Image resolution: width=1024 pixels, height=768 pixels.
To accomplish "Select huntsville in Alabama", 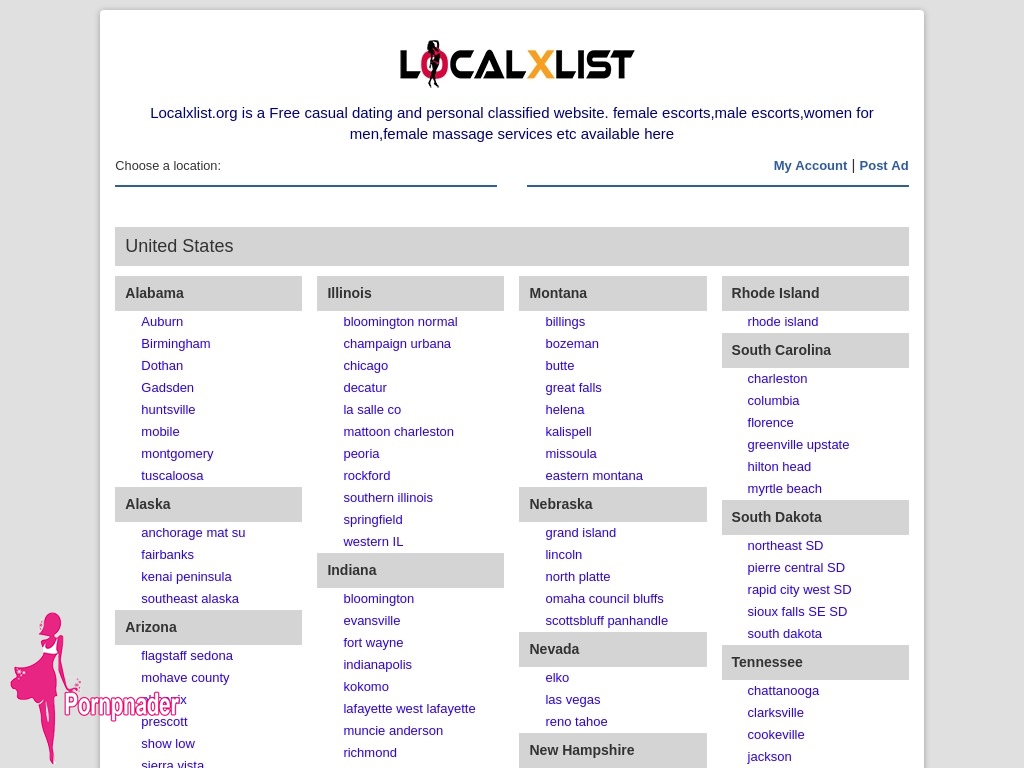I will 168,409.
